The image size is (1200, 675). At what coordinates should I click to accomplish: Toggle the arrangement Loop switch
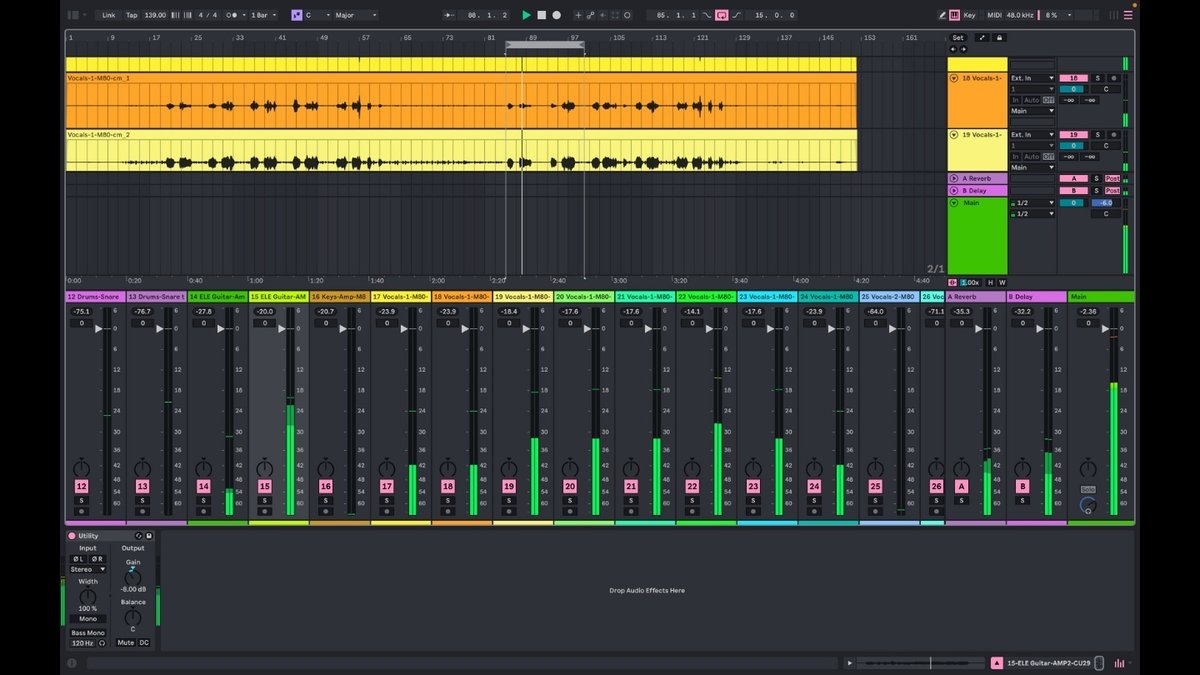tap(720, 15)
